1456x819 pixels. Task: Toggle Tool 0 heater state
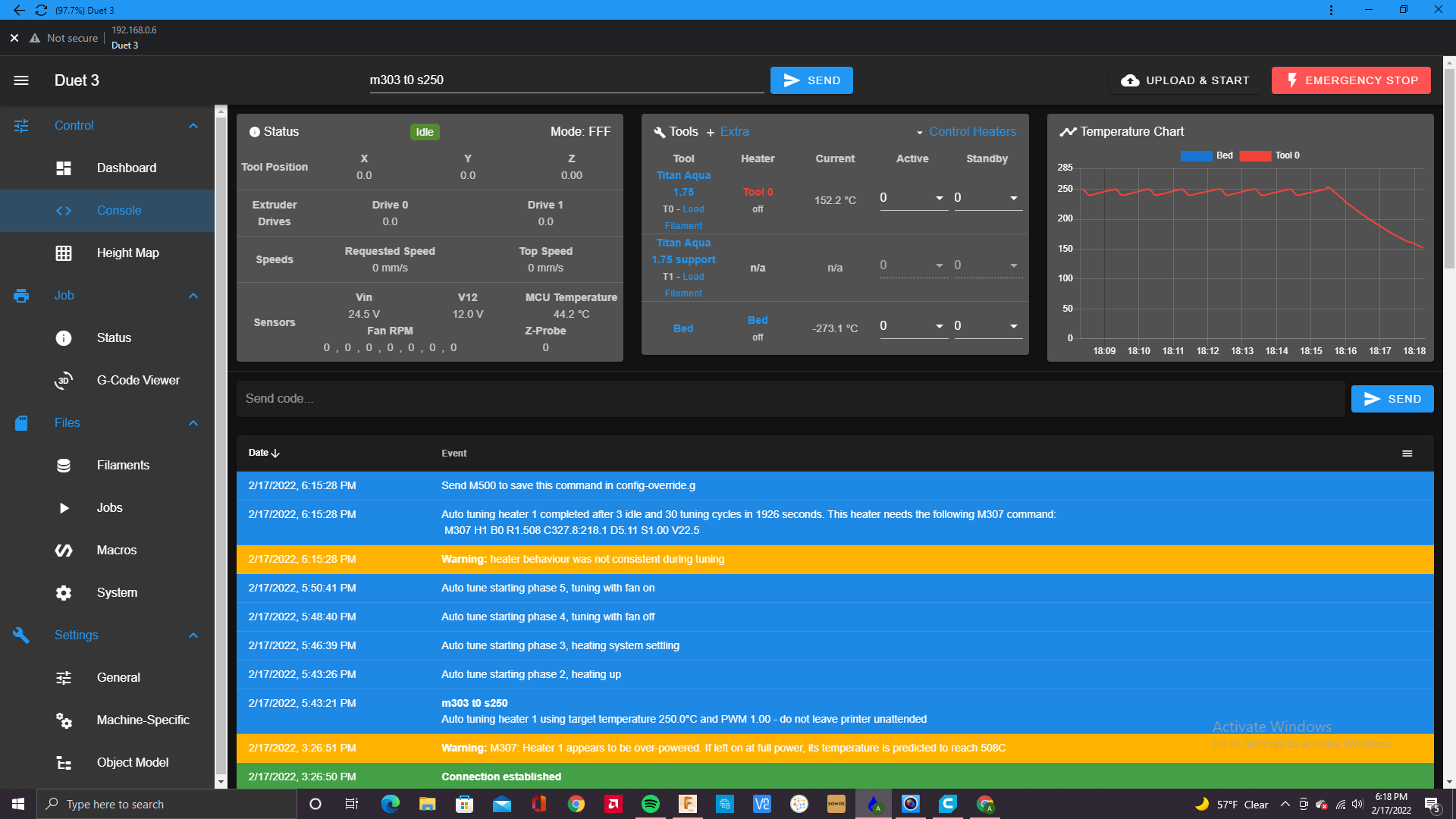[758, 192]
